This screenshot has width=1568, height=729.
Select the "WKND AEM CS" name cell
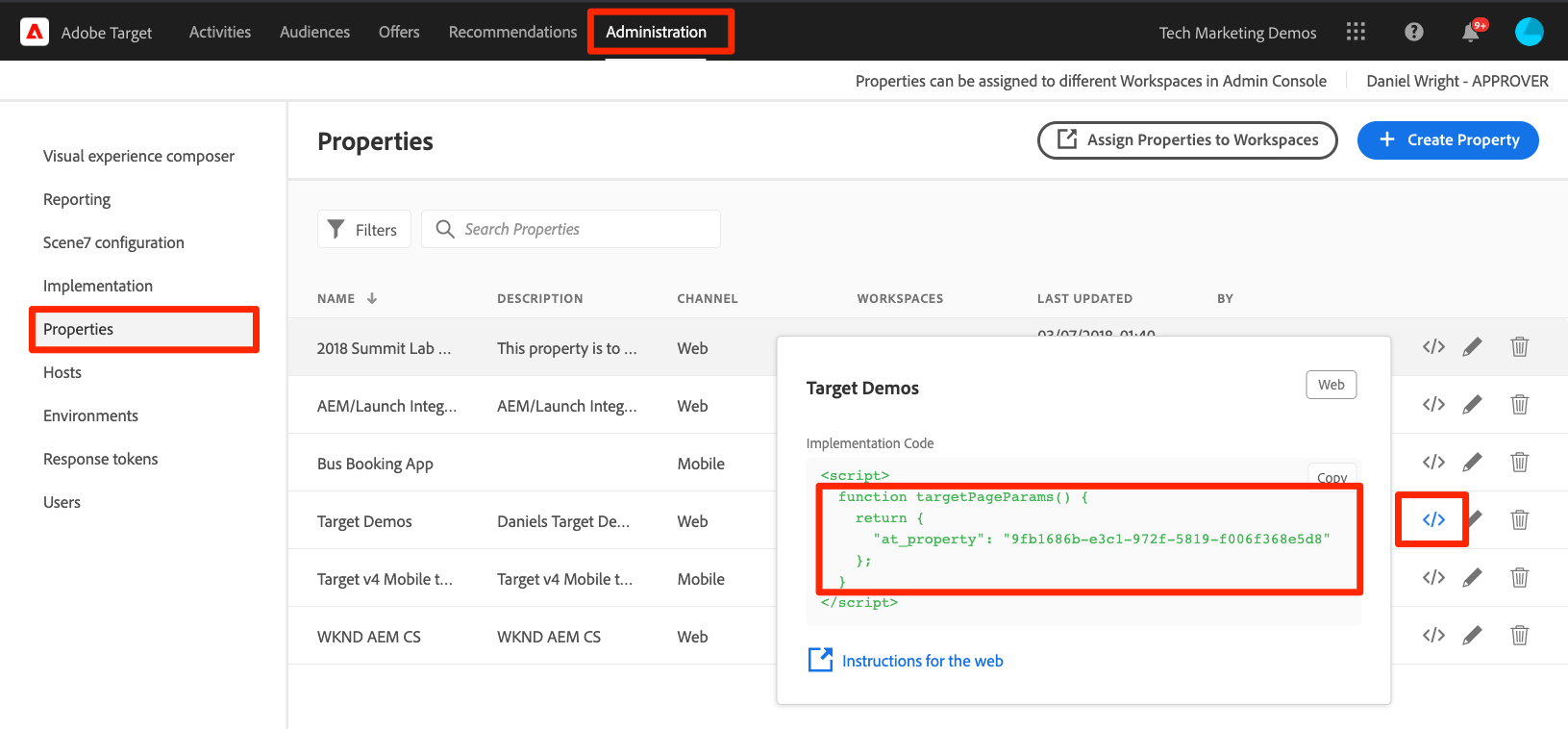click(369, 637)
